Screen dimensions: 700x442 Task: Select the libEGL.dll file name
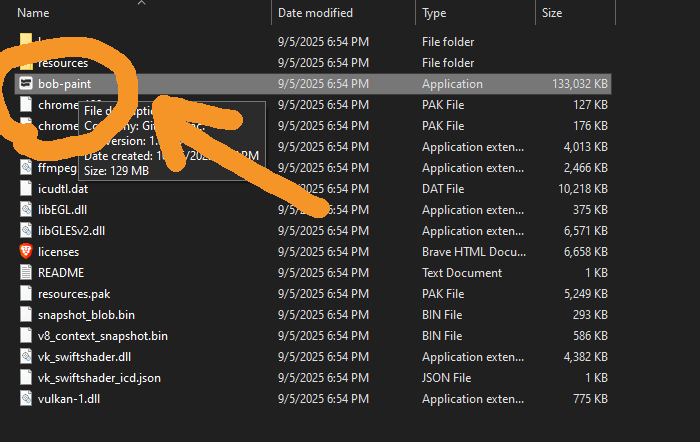62,210
